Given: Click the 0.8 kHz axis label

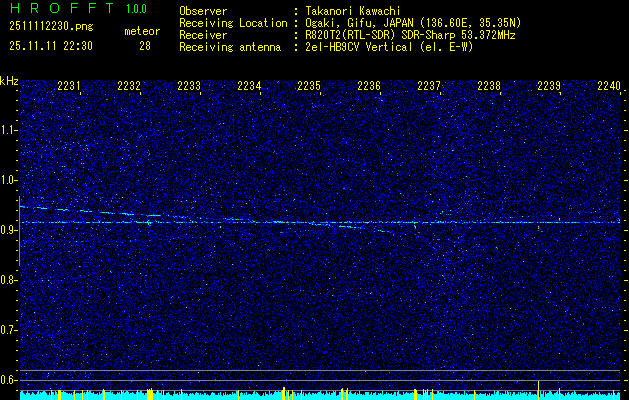Looking at the screenshot, I should 8,280.
